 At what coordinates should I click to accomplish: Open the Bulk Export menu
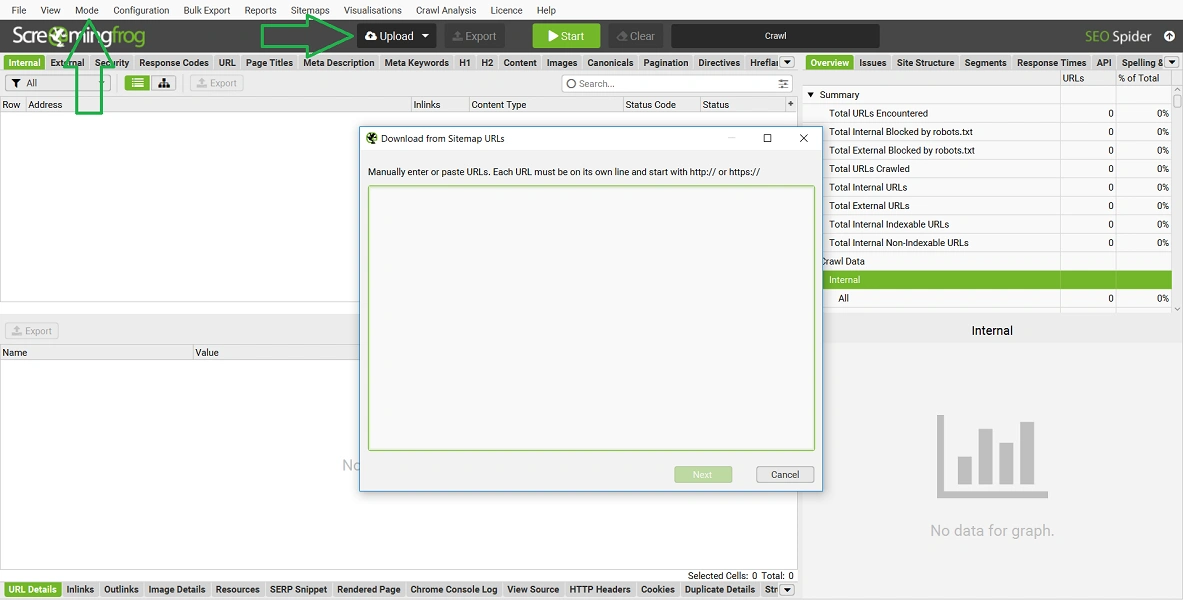pyautogui.click(x=207, y=11)
